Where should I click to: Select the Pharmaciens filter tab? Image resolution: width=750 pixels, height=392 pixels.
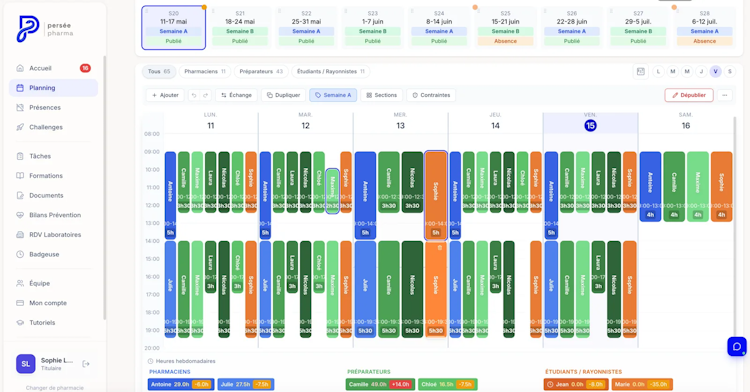coord(205,72)
